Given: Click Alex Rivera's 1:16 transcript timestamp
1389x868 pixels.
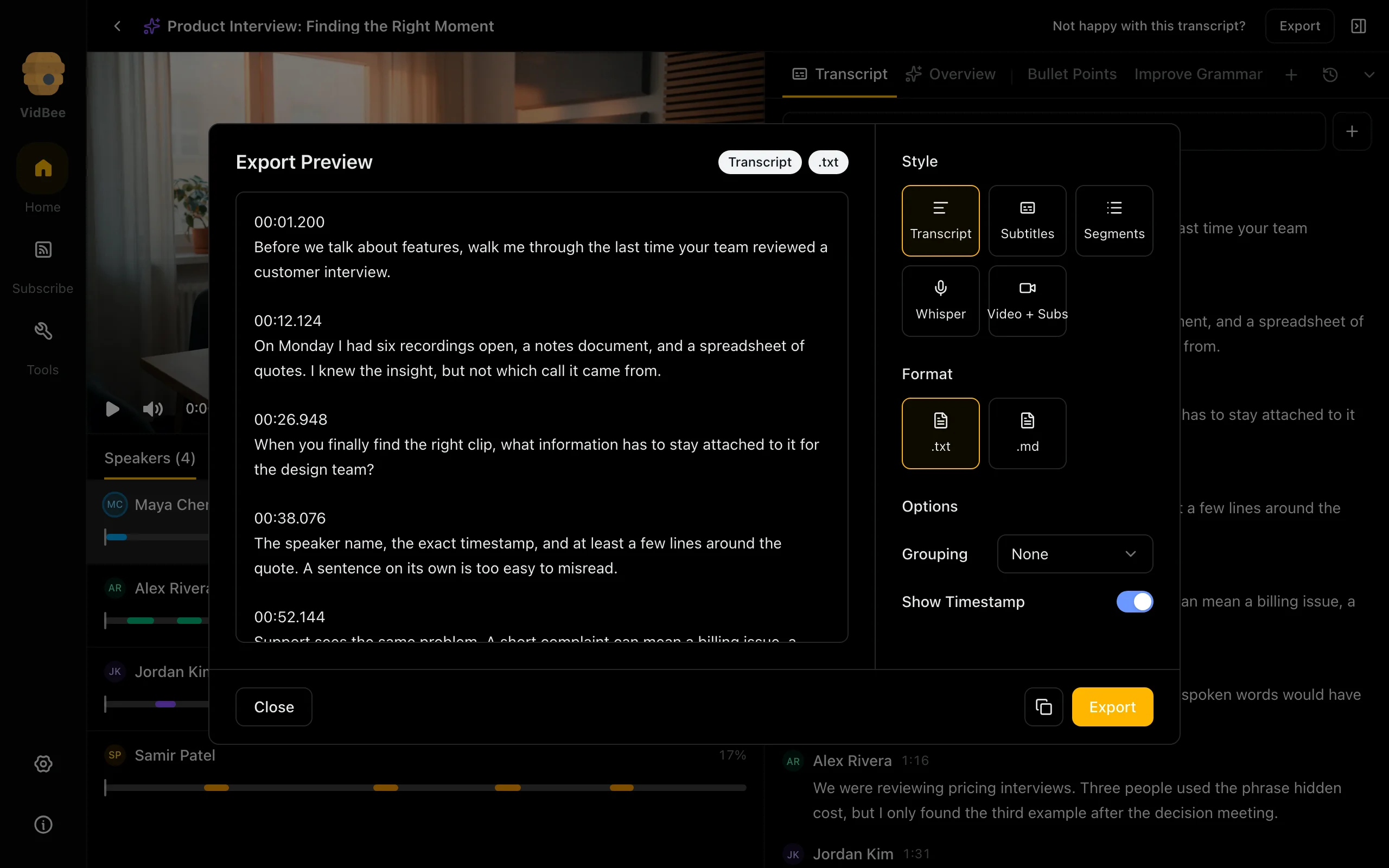Looking at the screenshot, I should tap(915, 761).
